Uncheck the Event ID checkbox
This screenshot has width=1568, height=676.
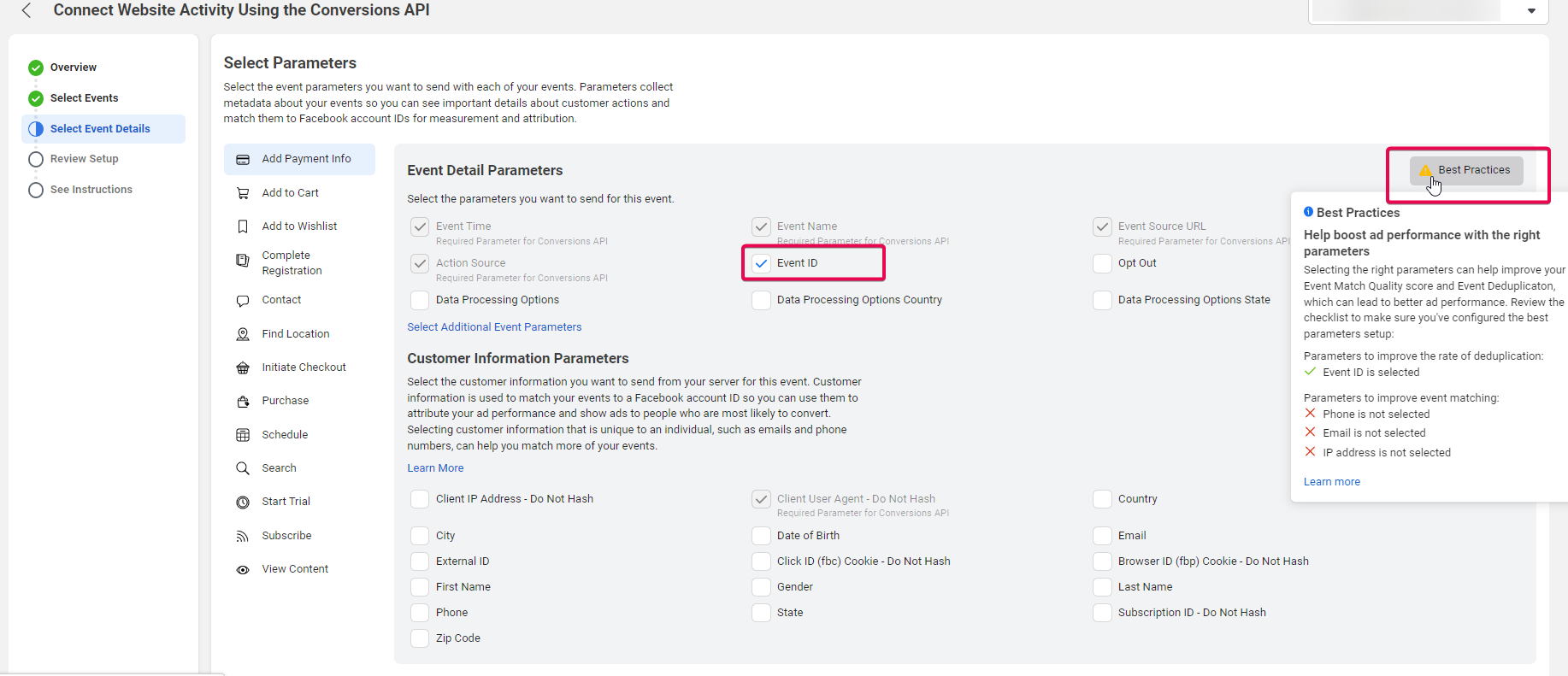point(761,263)
